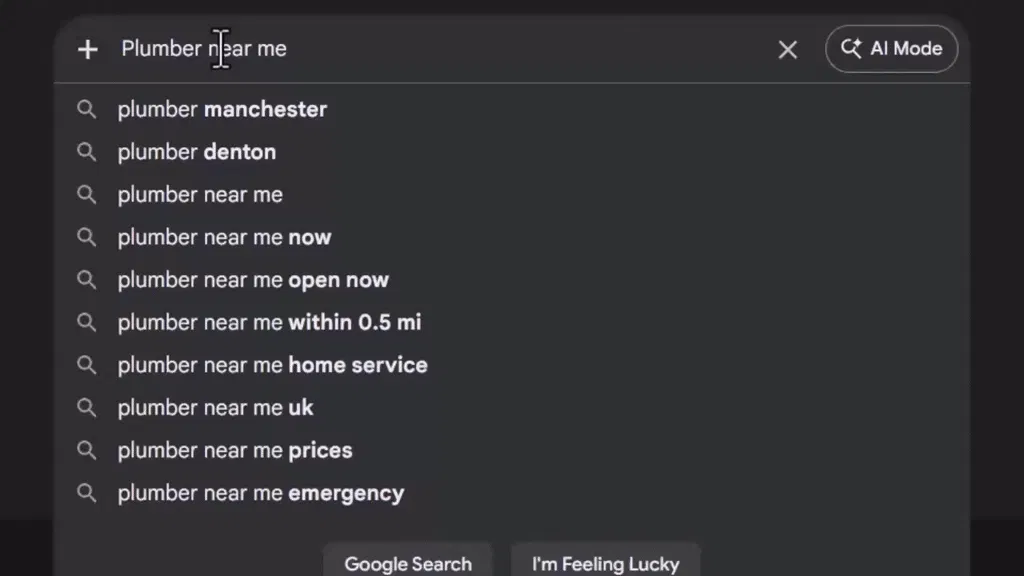
Task: Clear the search text with X icon
Action: point(788,50)
